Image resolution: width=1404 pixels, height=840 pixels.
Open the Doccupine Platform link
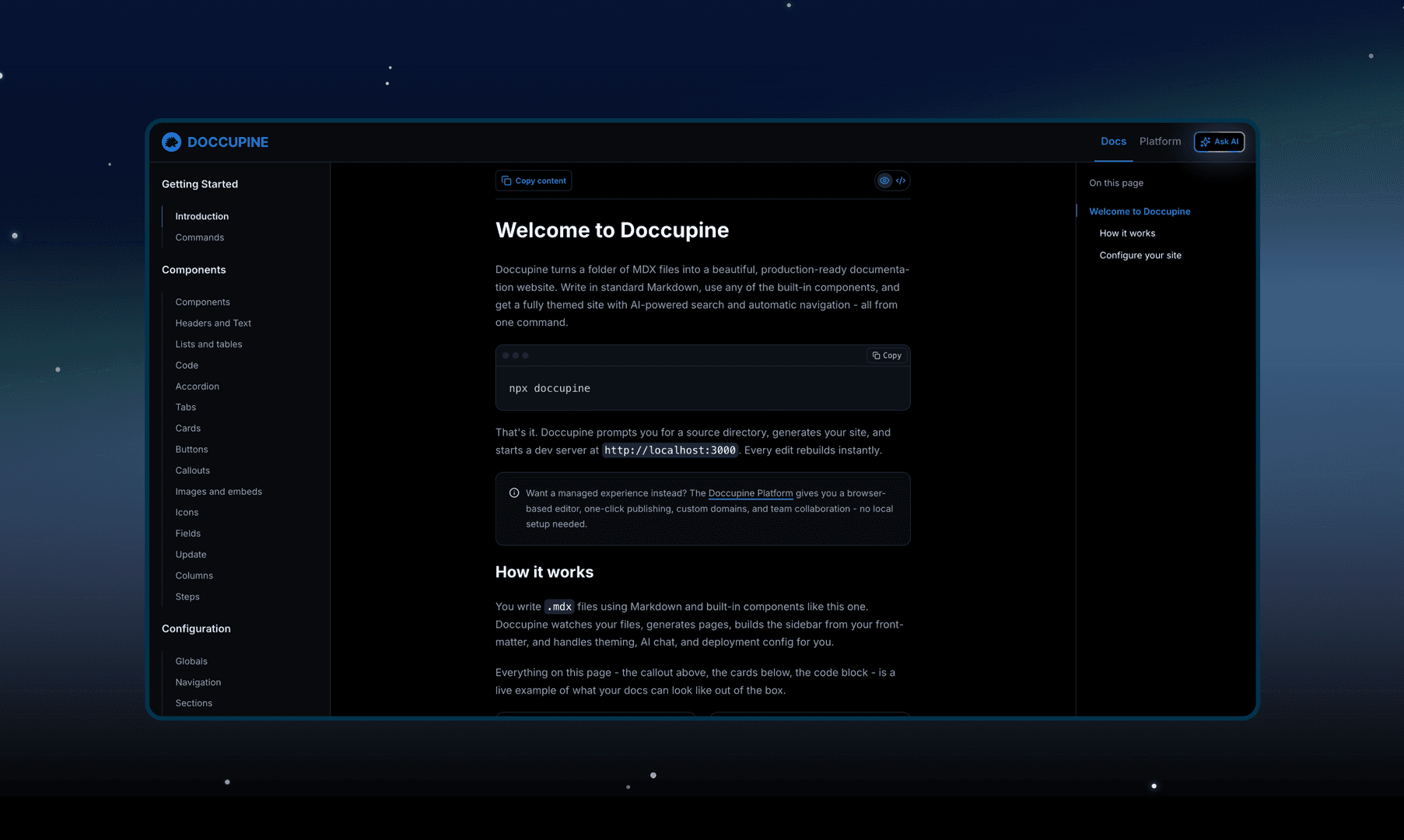(750, 493)
